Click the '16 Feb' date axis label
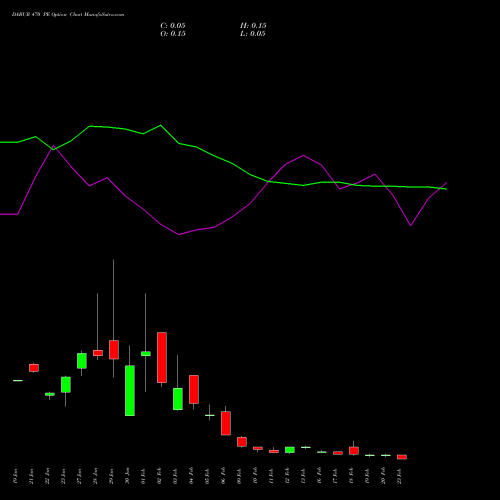 click(319, 476)
